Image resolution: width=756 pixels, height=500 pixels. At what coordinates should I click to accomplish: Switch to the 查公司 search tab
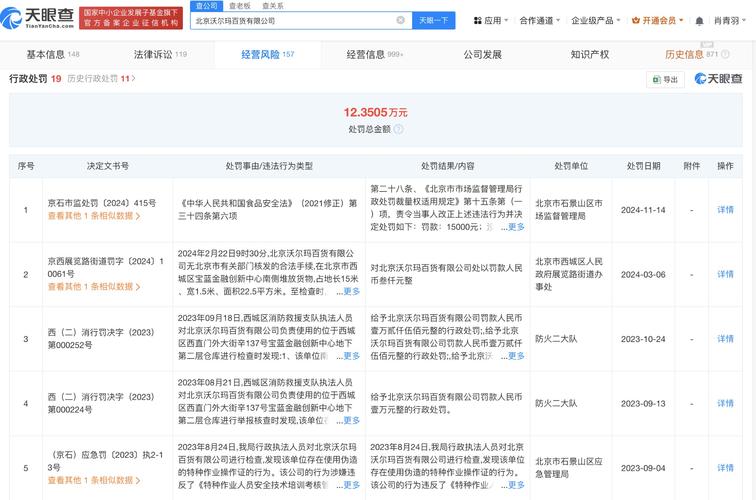206,6
